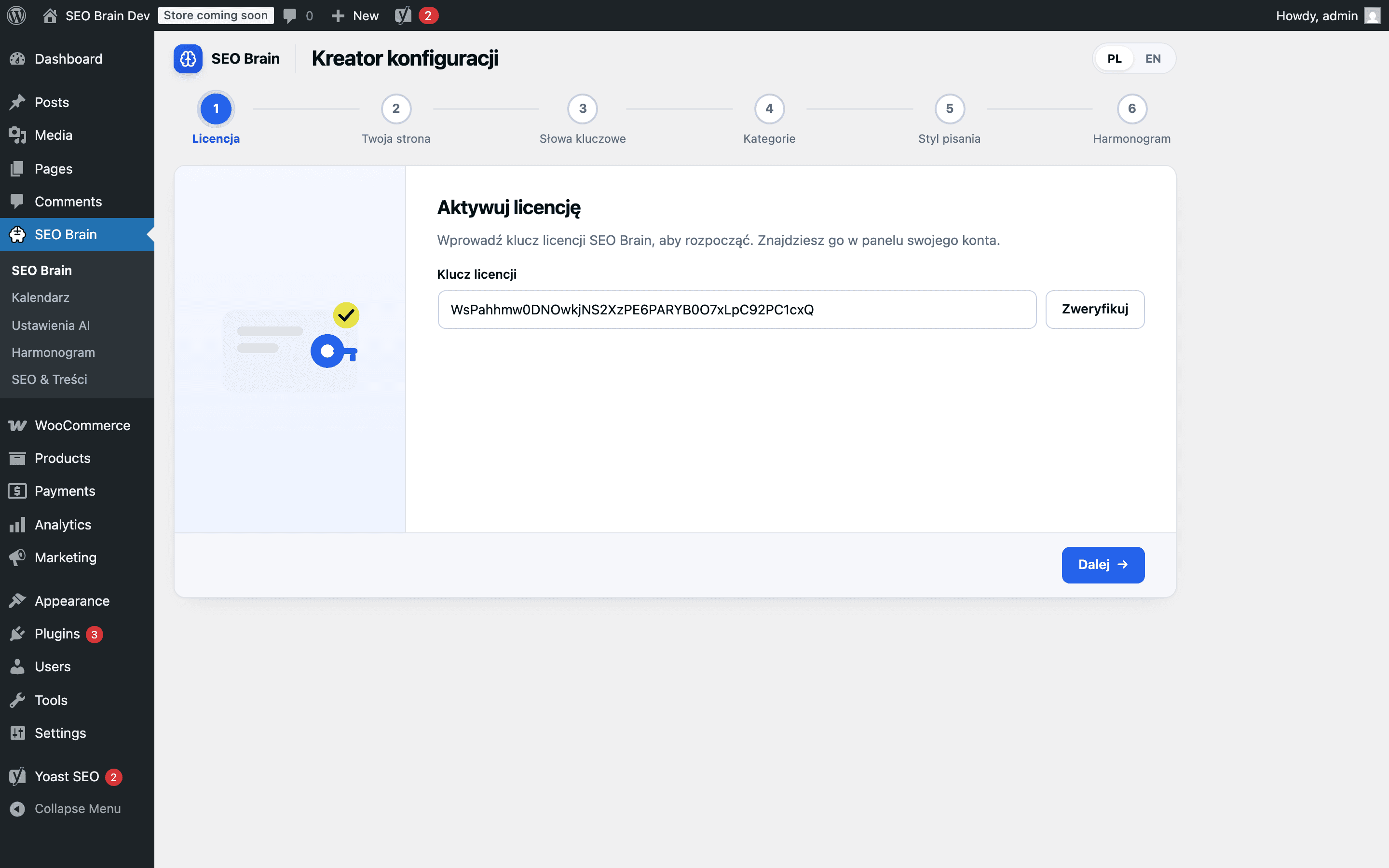Go to wizard step 6 Harmonogram
This screenshot has width=1389, height=868.
point(1131,120)
